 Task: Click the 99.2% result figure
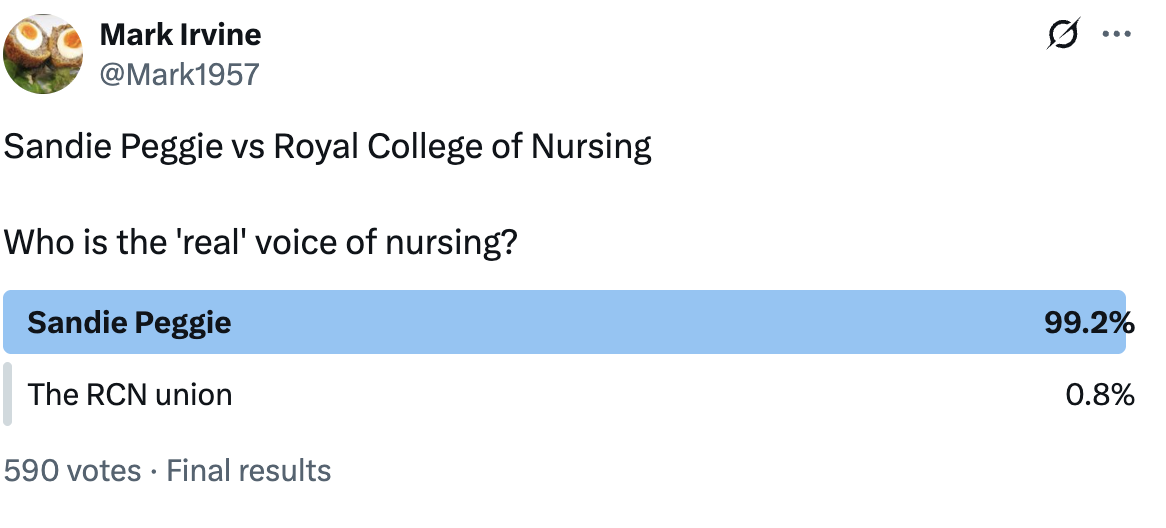(1089, 323)
